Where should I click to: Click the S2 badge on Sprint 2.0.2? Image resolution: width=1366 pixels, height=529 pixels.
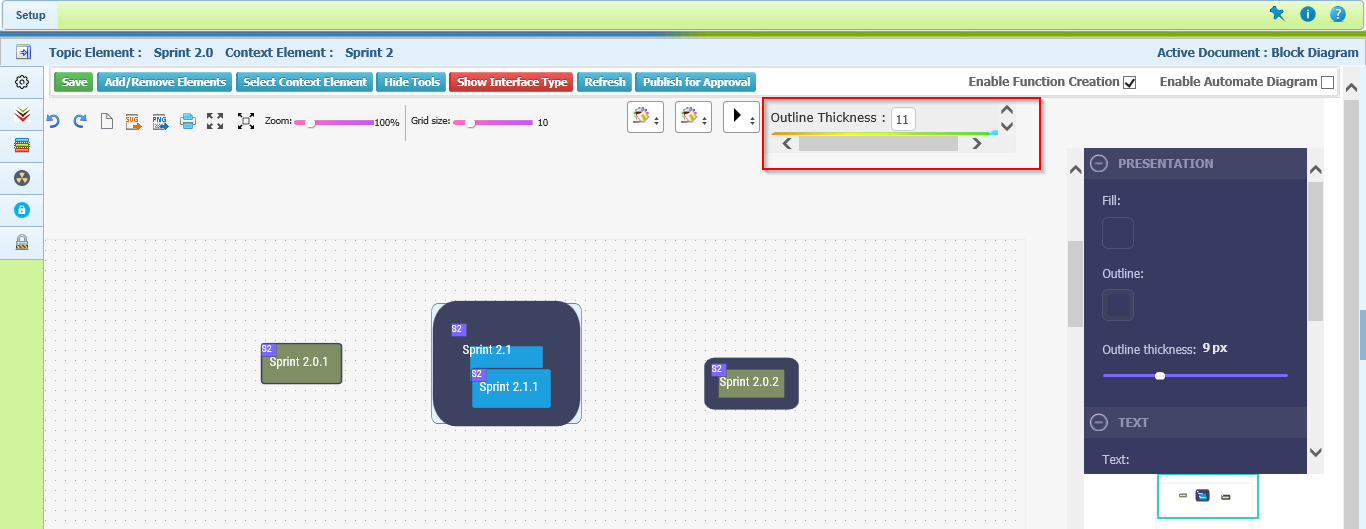717,369
